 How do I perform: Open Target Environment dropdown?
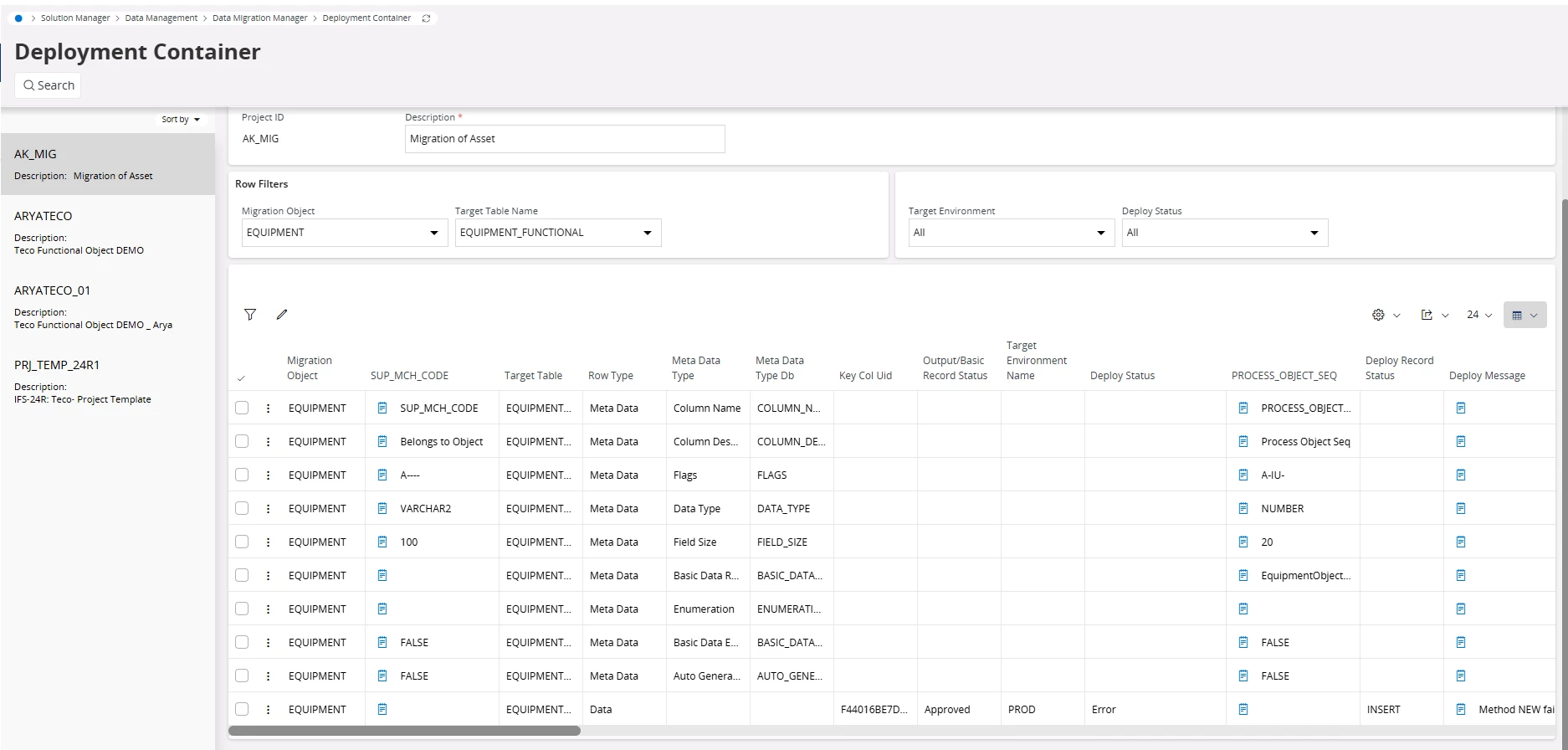point(1012,233)
